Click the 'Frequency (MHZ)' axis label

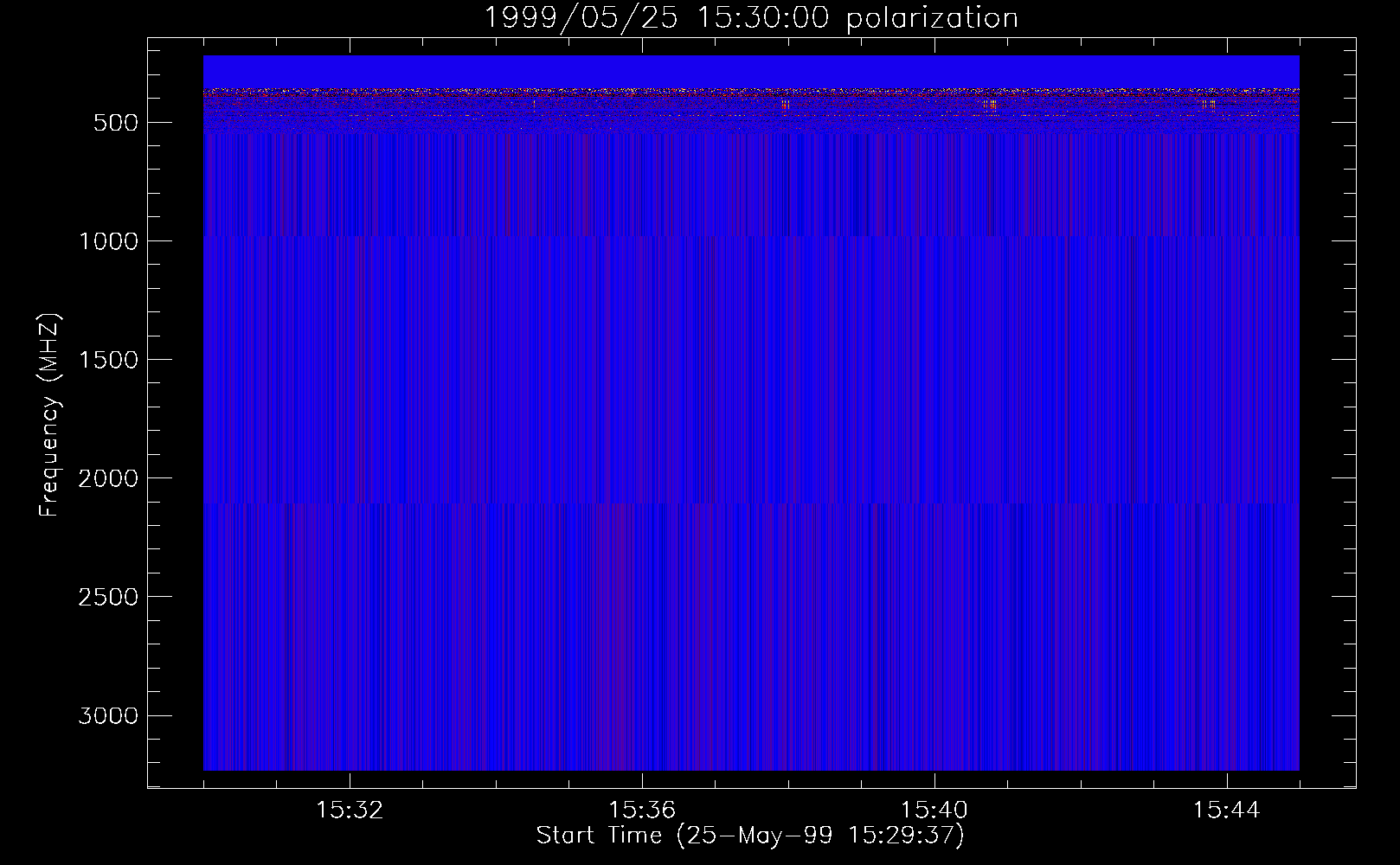(50, 415)
